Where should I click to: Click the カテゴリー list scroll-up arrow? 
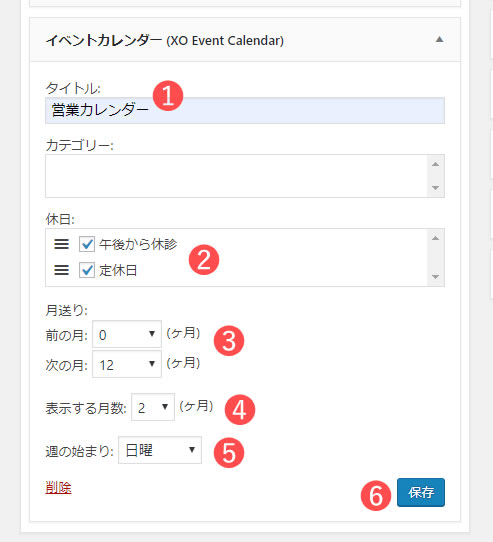436,164
